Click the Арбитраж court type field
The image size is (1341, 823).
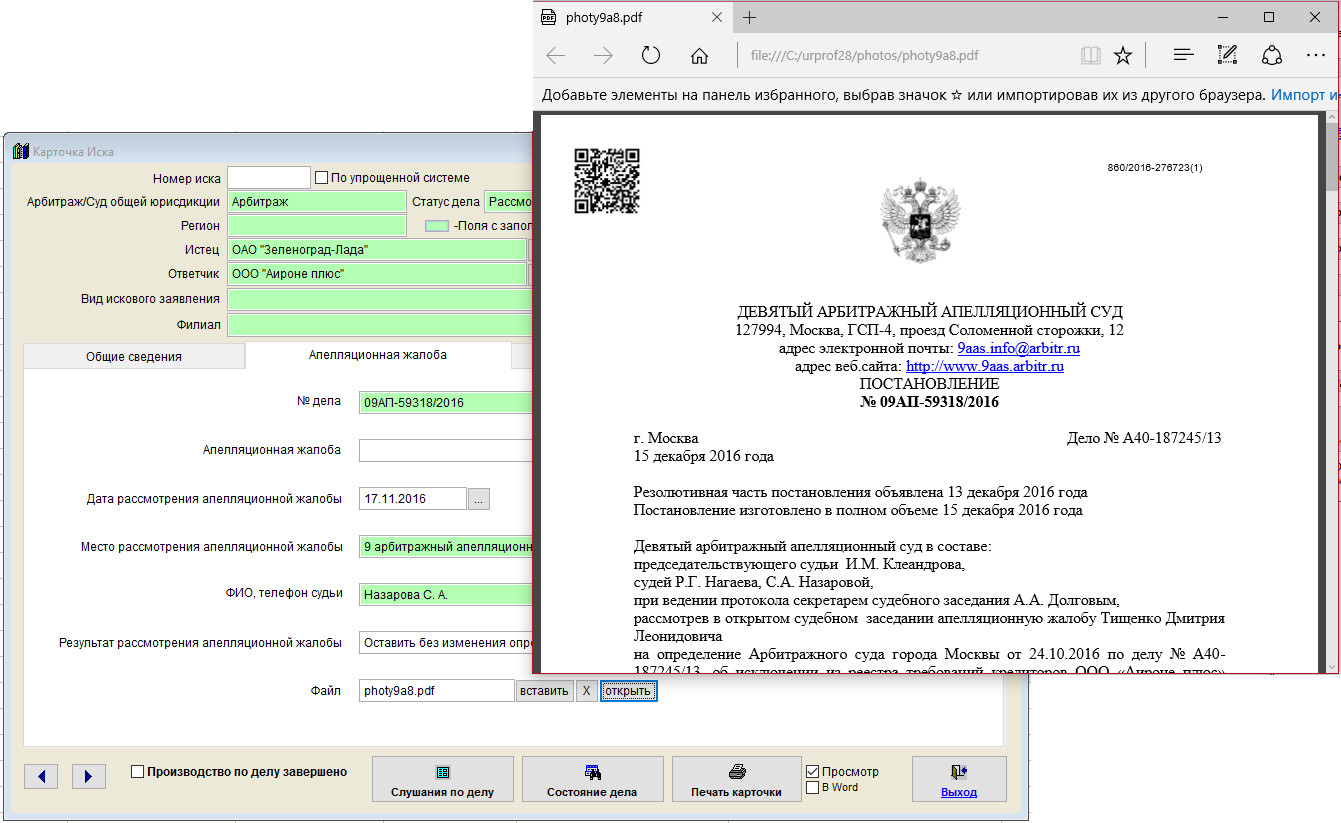tap(317, 202)
